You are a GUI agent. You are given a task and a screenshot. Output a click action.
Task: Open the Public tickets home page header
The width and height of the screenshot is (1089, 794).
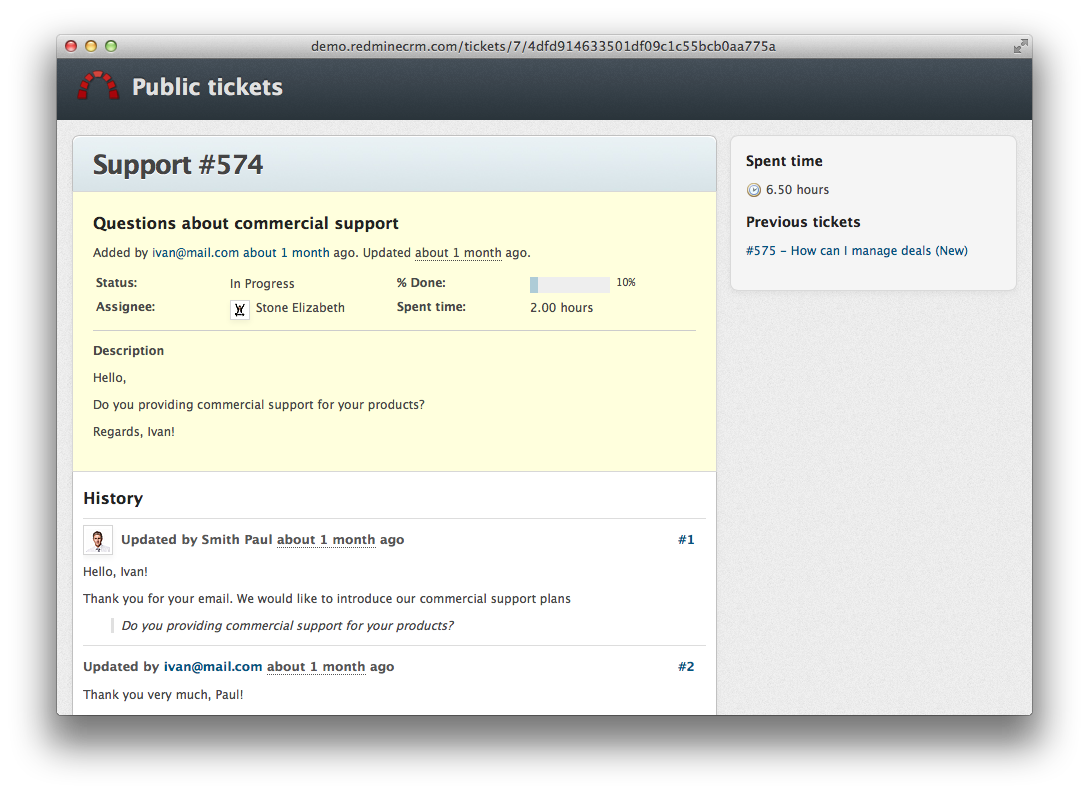pyautogui.click(x=207, y=87)
